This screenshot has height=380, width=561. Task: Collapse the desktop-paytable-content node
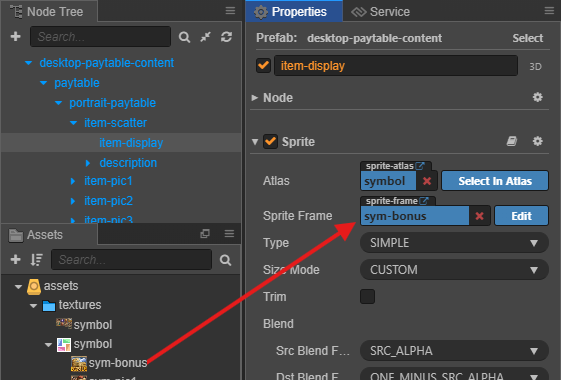click(28, 63)
